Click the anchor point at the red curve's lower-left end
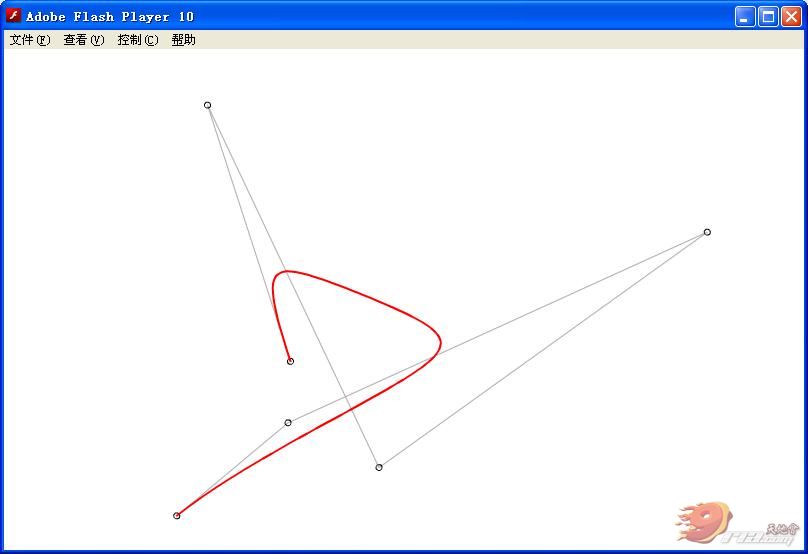Viewport: 808px width, 554px height. coord(176,515)
